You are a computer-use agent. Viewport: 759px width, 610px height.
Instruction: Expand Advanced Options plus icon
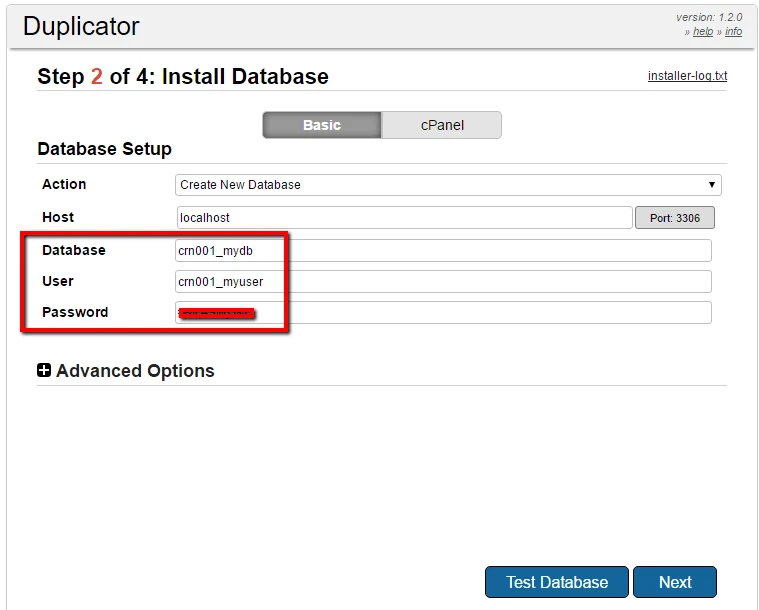44,370
